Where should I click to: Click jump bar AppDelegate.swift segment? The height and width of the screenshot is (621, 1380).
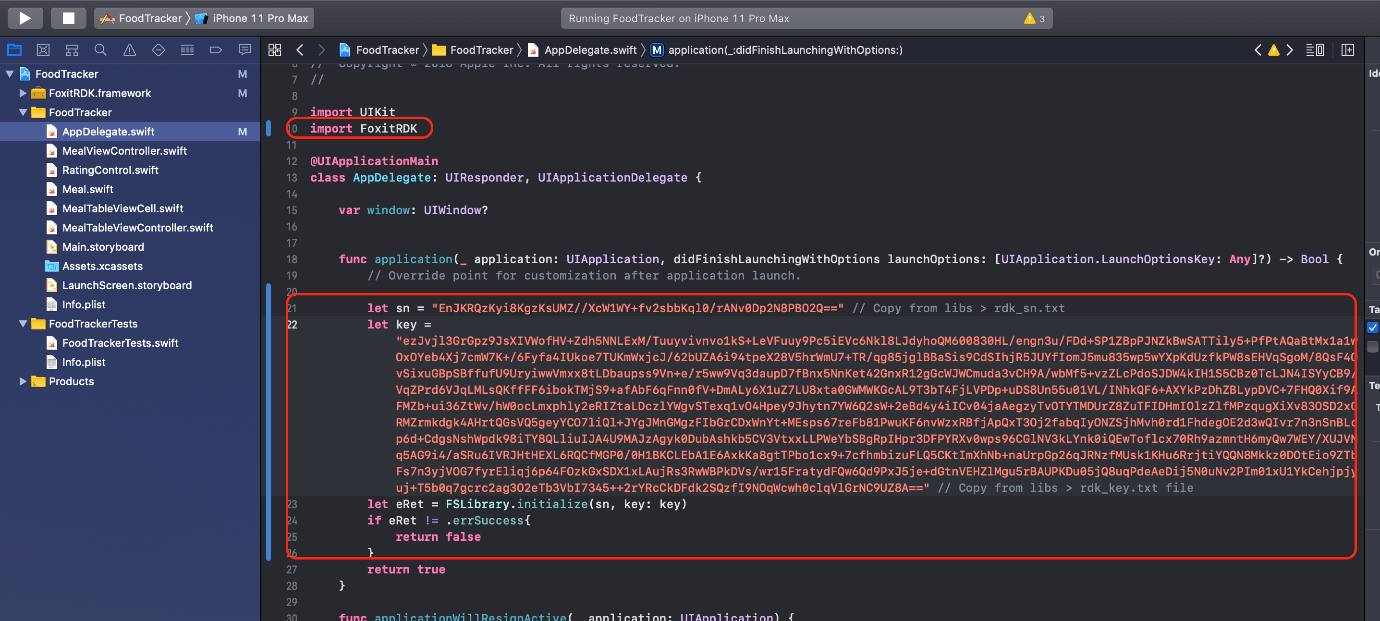pyautogui.click(x=582, y=49)
